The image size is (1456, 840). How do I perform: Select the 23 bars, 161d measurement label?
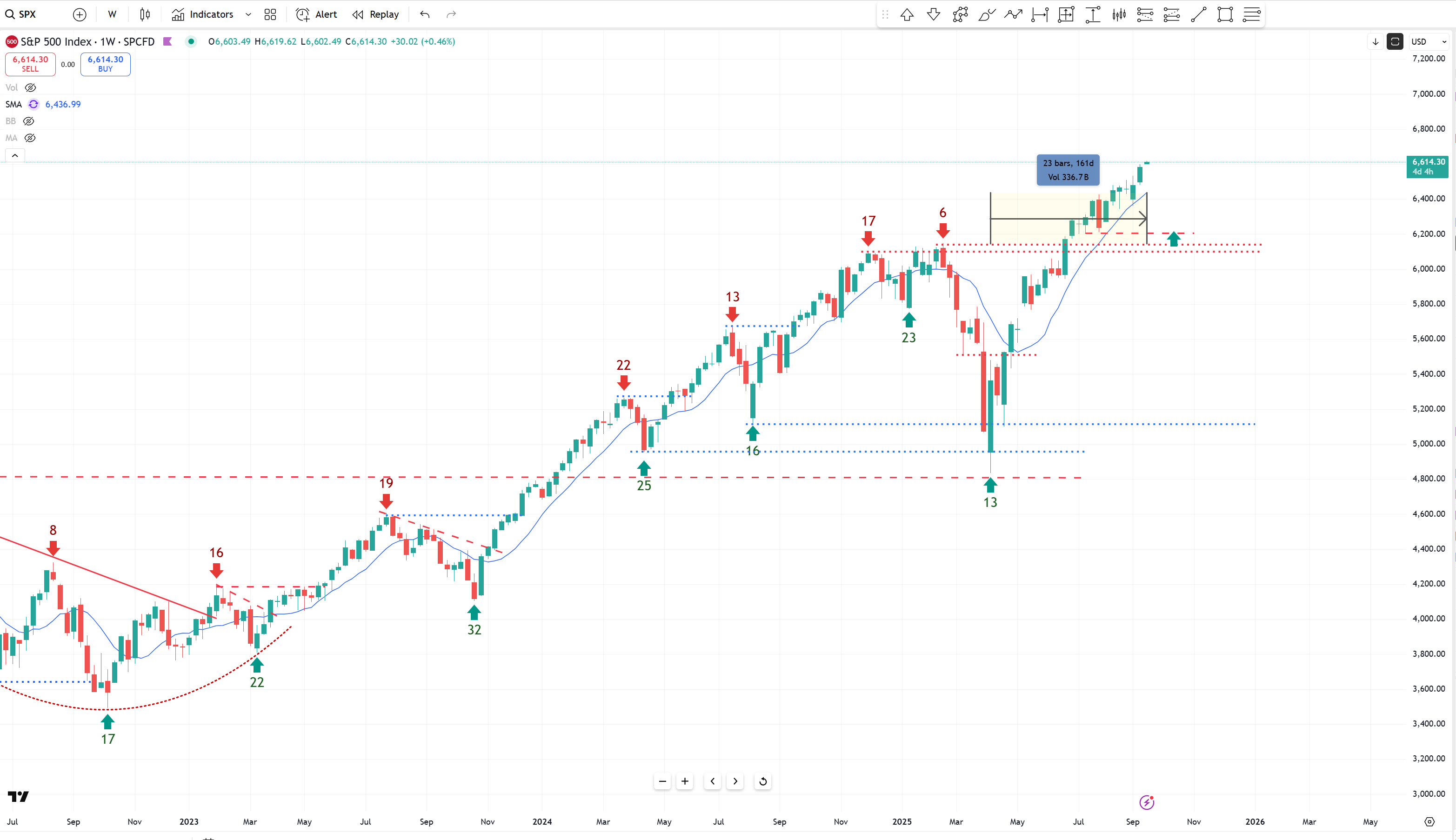pyautogui.click(x=1068, y=170)
